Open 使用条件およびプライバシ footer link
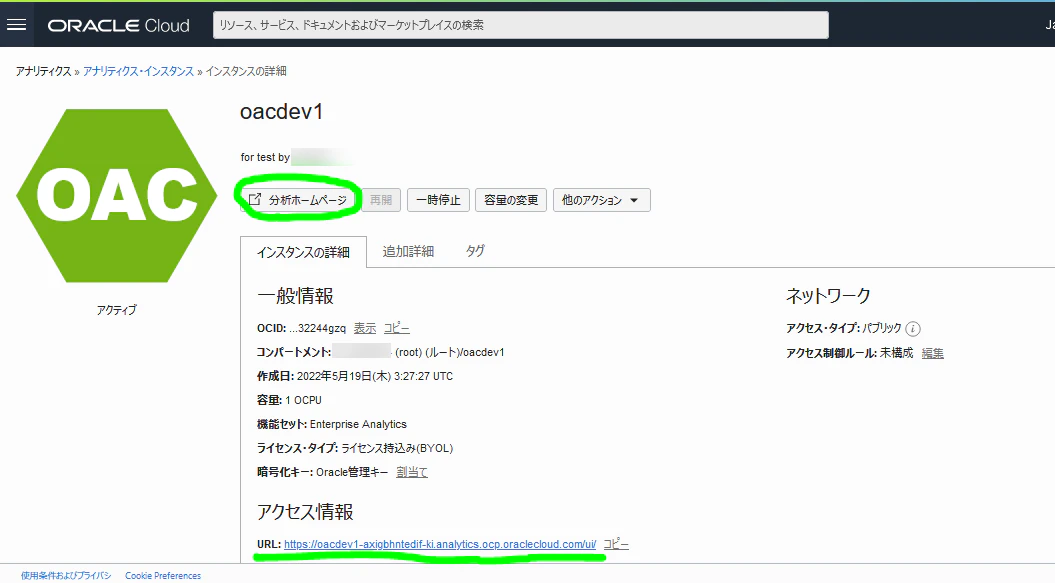The image size is (1055, 583). [x=66, y=576]
